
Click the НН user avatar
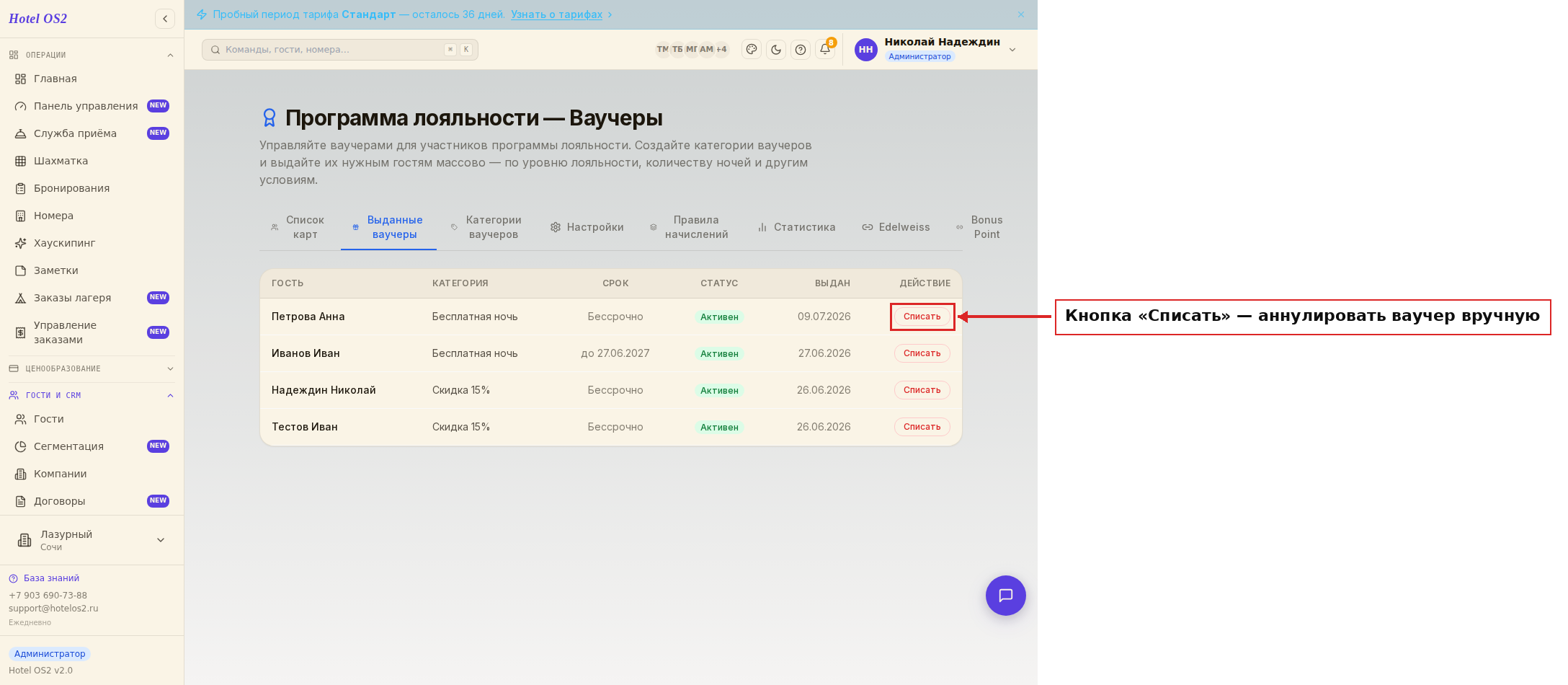tap(866, 49)
